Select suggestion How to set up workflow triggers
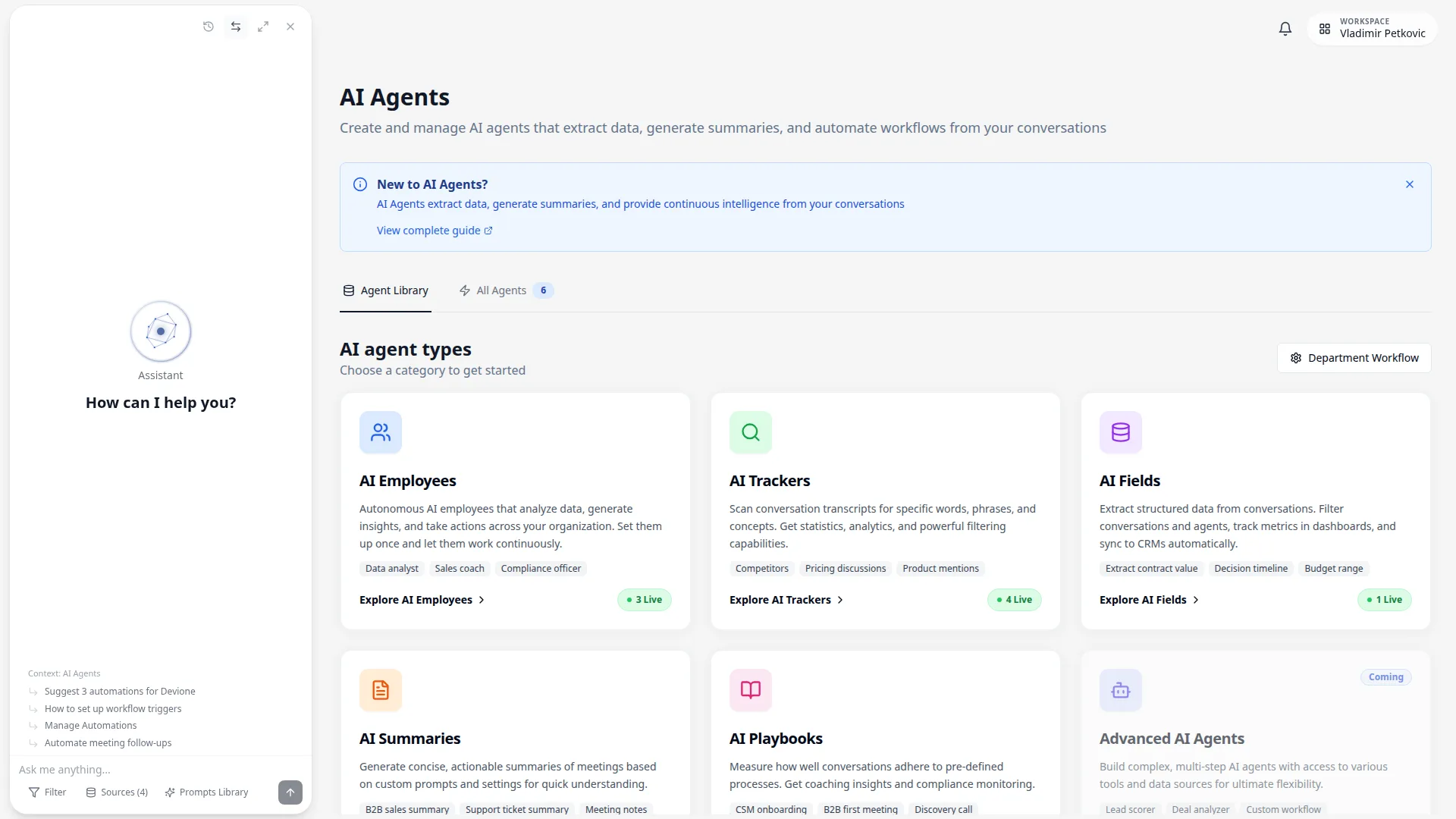 tap(113, 709)
